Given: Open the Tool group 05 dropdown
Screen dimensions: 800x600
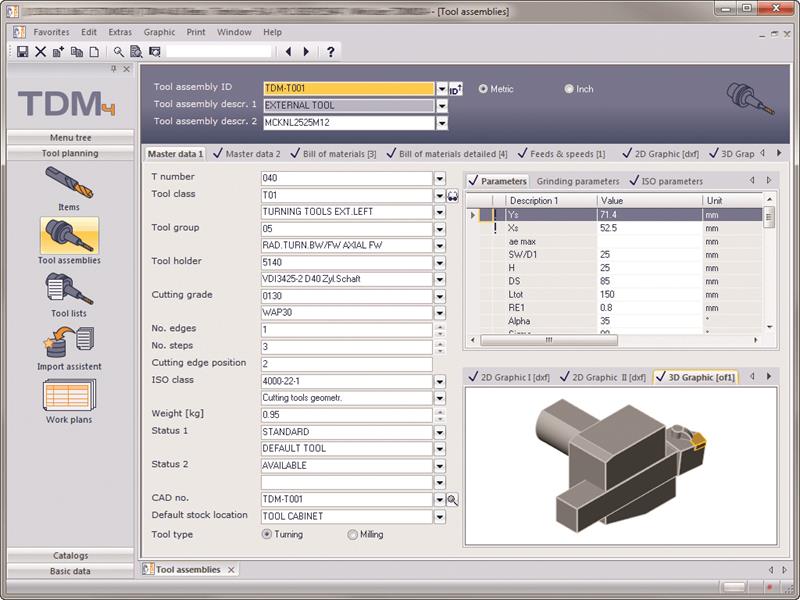Looking at the screenshot, I should 440,229.
